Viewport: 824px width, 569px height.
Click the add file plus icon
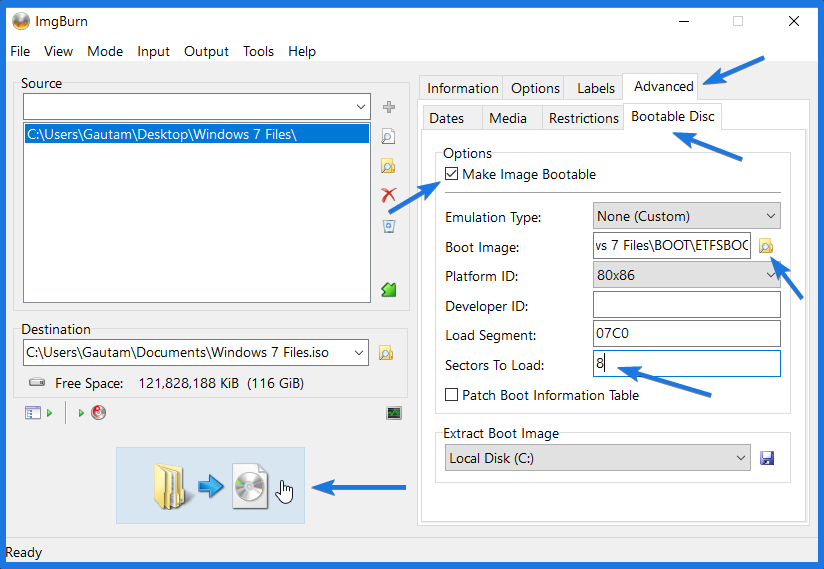389,107
